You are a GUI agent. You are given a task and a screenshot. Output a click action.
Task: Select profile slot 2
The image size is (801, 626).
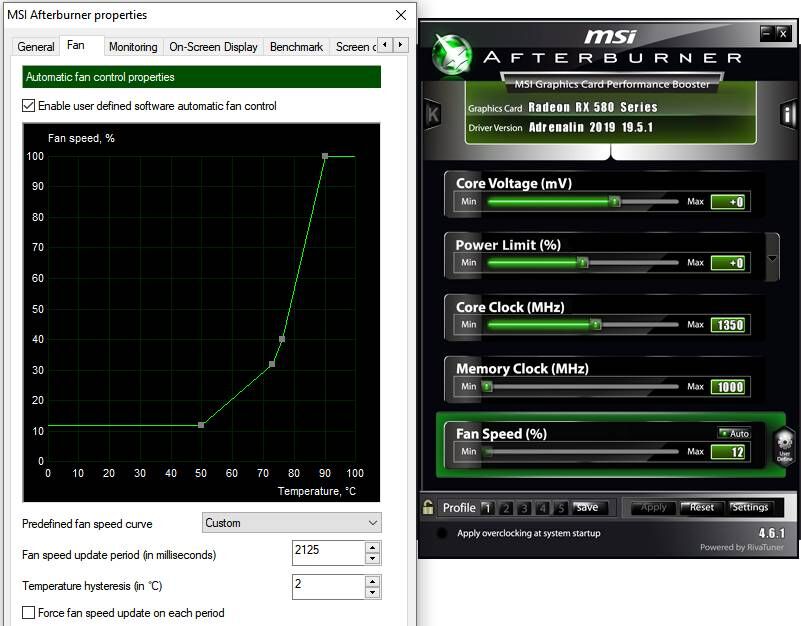tap(506, 508)
